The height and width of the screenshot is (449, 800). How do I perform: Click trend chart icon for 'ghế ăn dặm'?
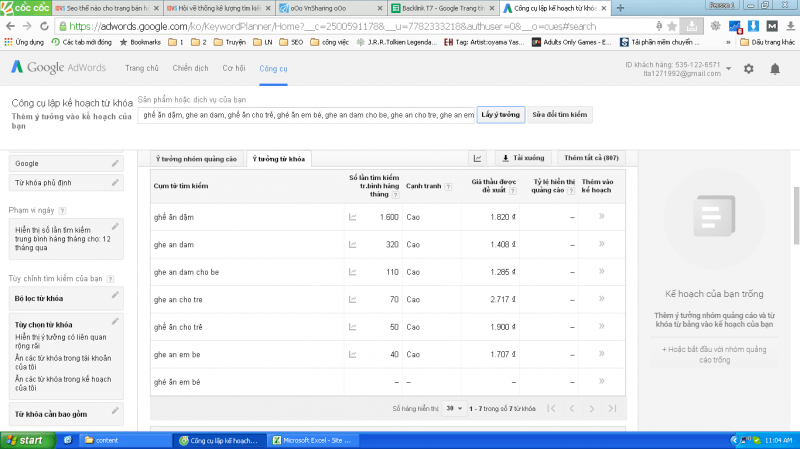point(352,216)
